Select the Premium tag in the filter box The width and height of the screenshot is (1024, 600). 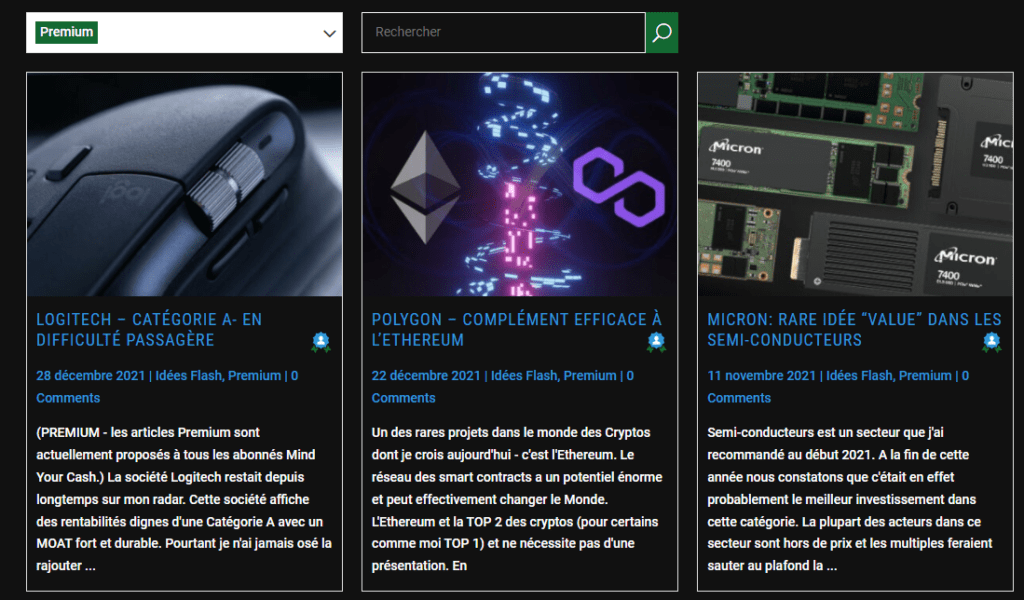67,32
